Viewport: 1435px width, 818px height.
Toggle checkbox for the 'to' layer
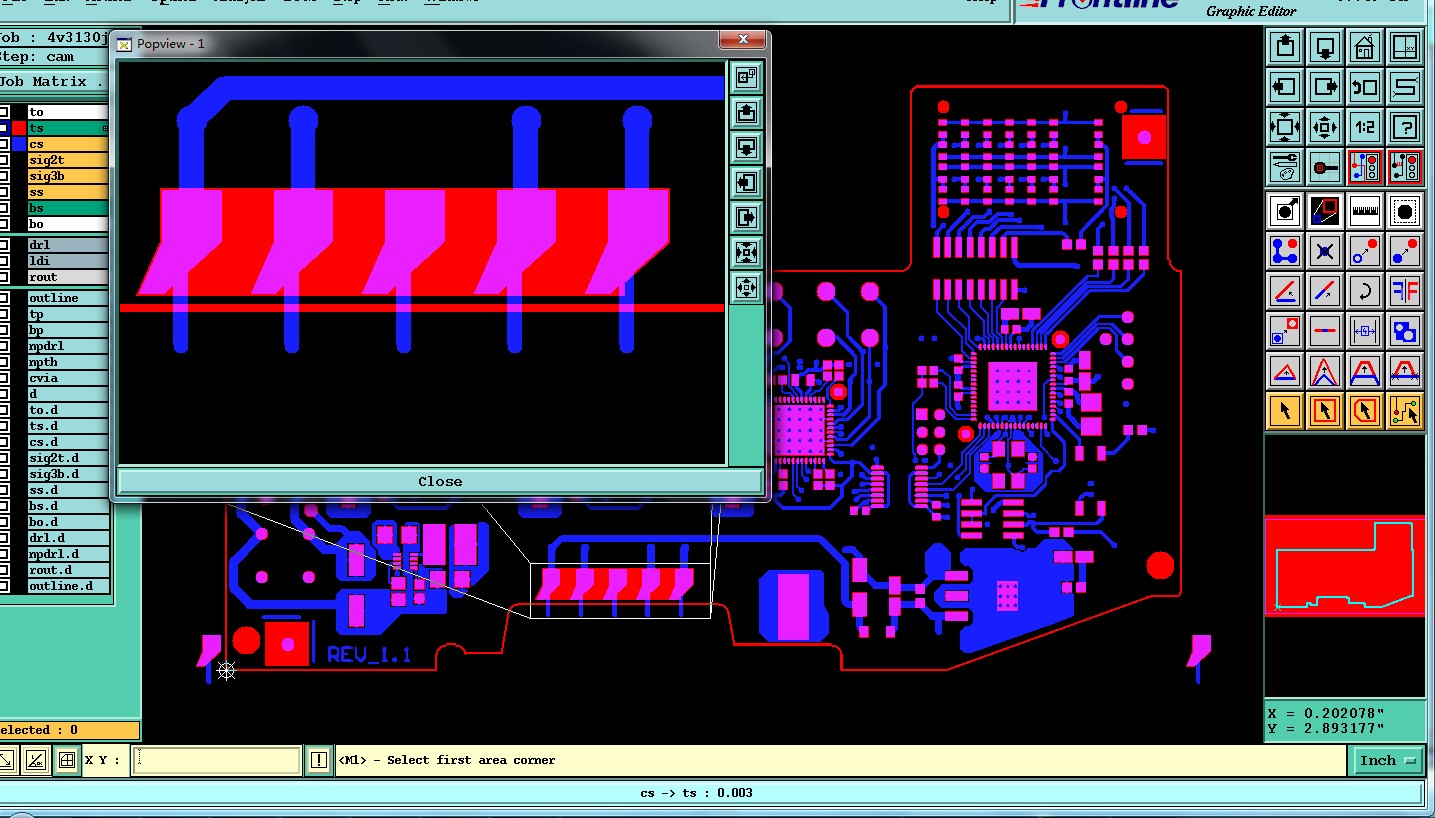[4, 112]
